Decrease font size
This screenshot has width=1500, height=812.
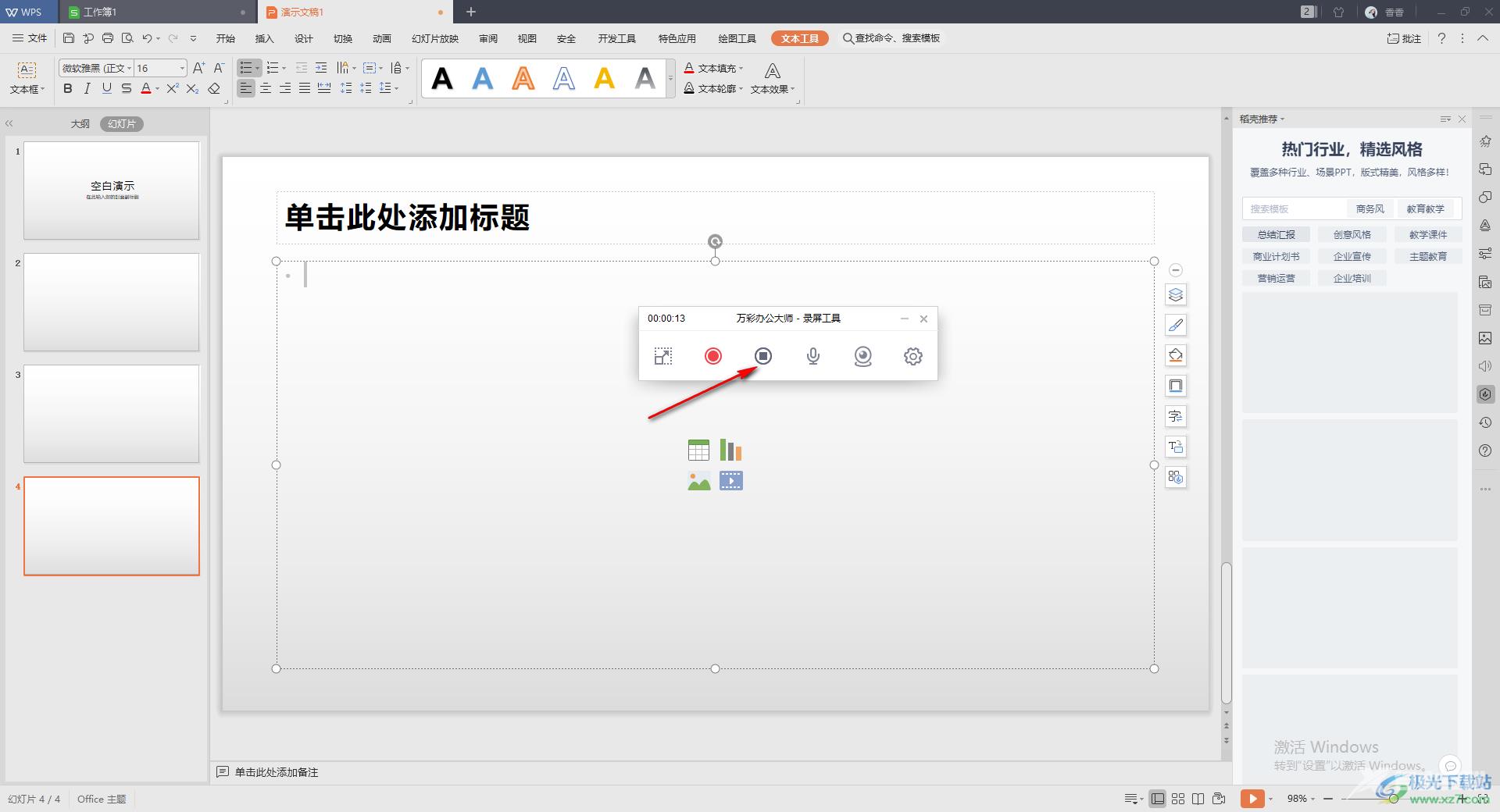click(x=219, y=68)
